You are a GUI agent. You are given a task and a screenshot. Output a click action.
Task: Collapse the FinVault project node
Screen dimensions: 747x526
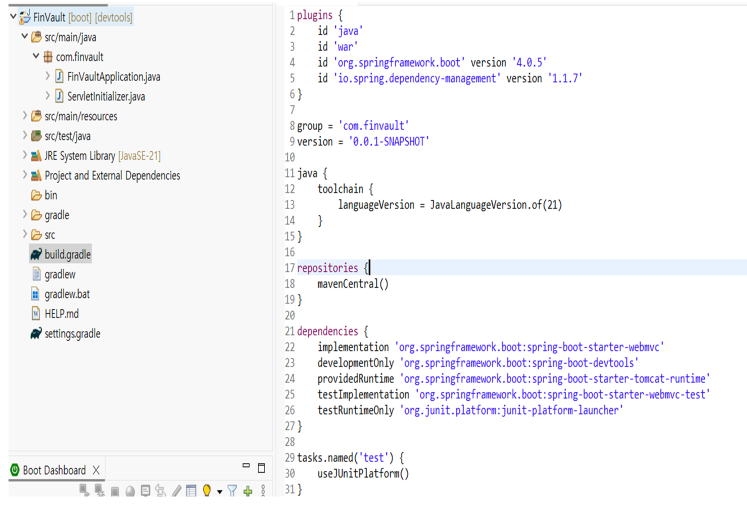13,17
